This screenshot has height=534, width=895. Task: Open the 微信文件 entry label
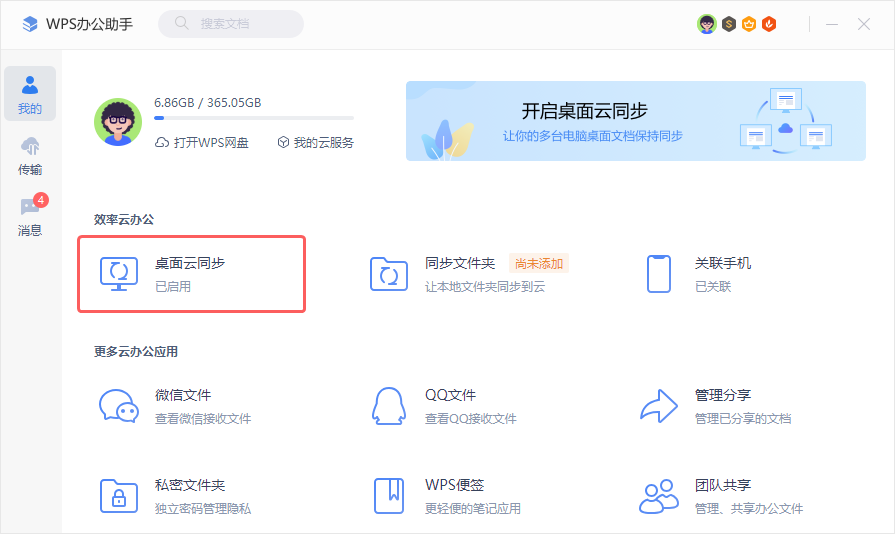point(183,395)
